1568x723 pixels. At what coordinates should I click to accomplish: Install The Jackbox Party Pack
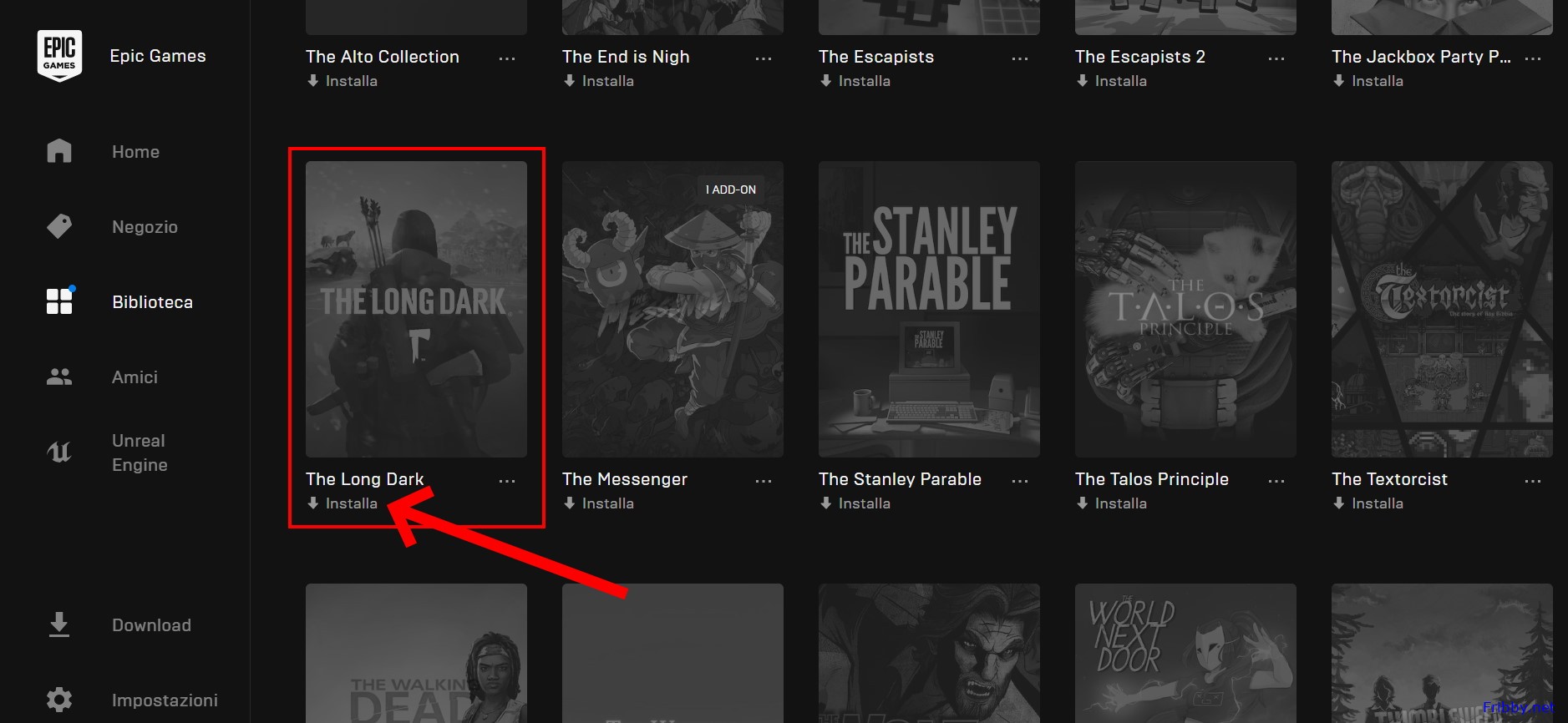(x=1368, y=81)
